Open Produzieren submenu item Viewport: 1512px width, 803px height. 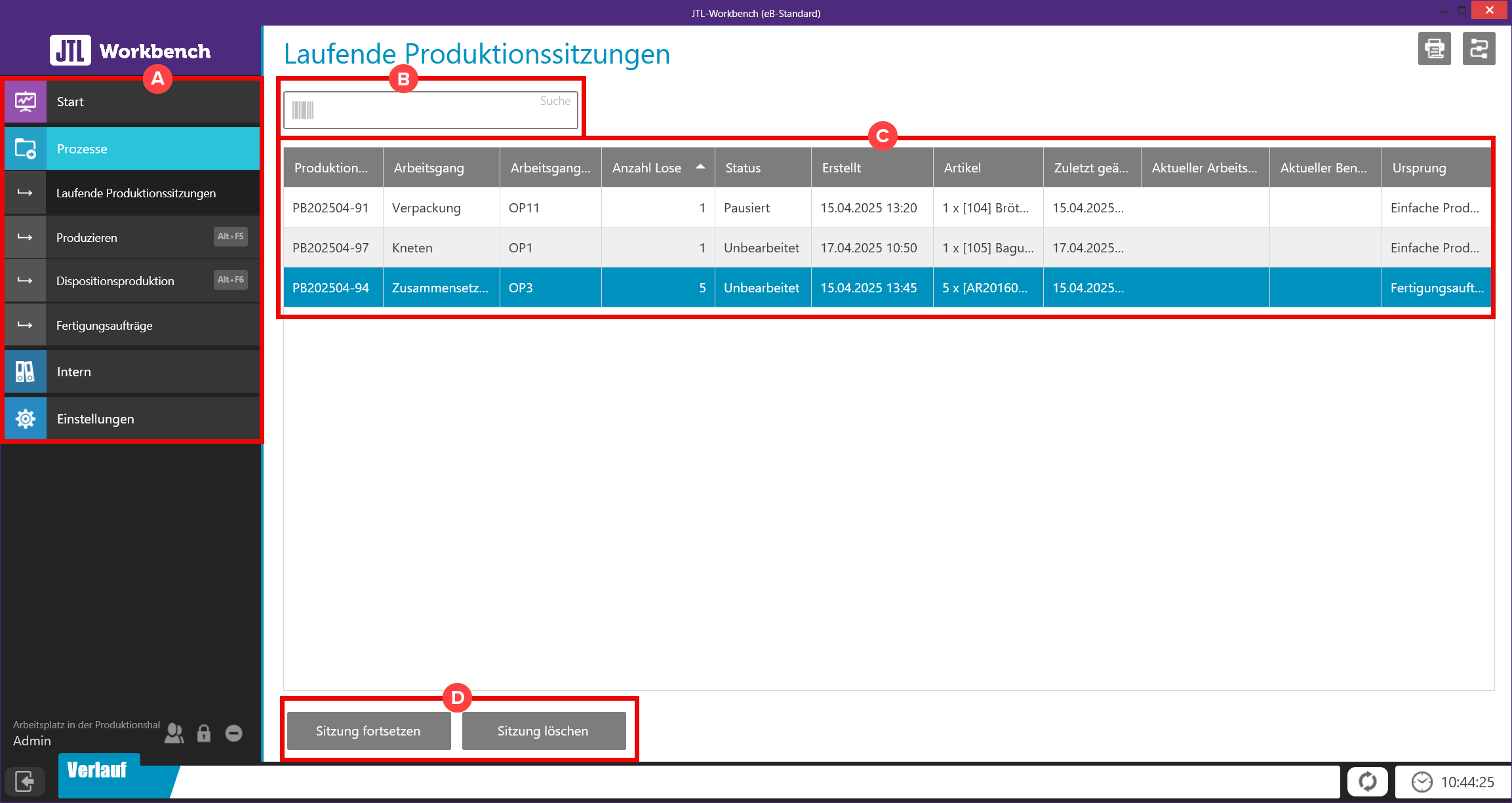(87, 237)
